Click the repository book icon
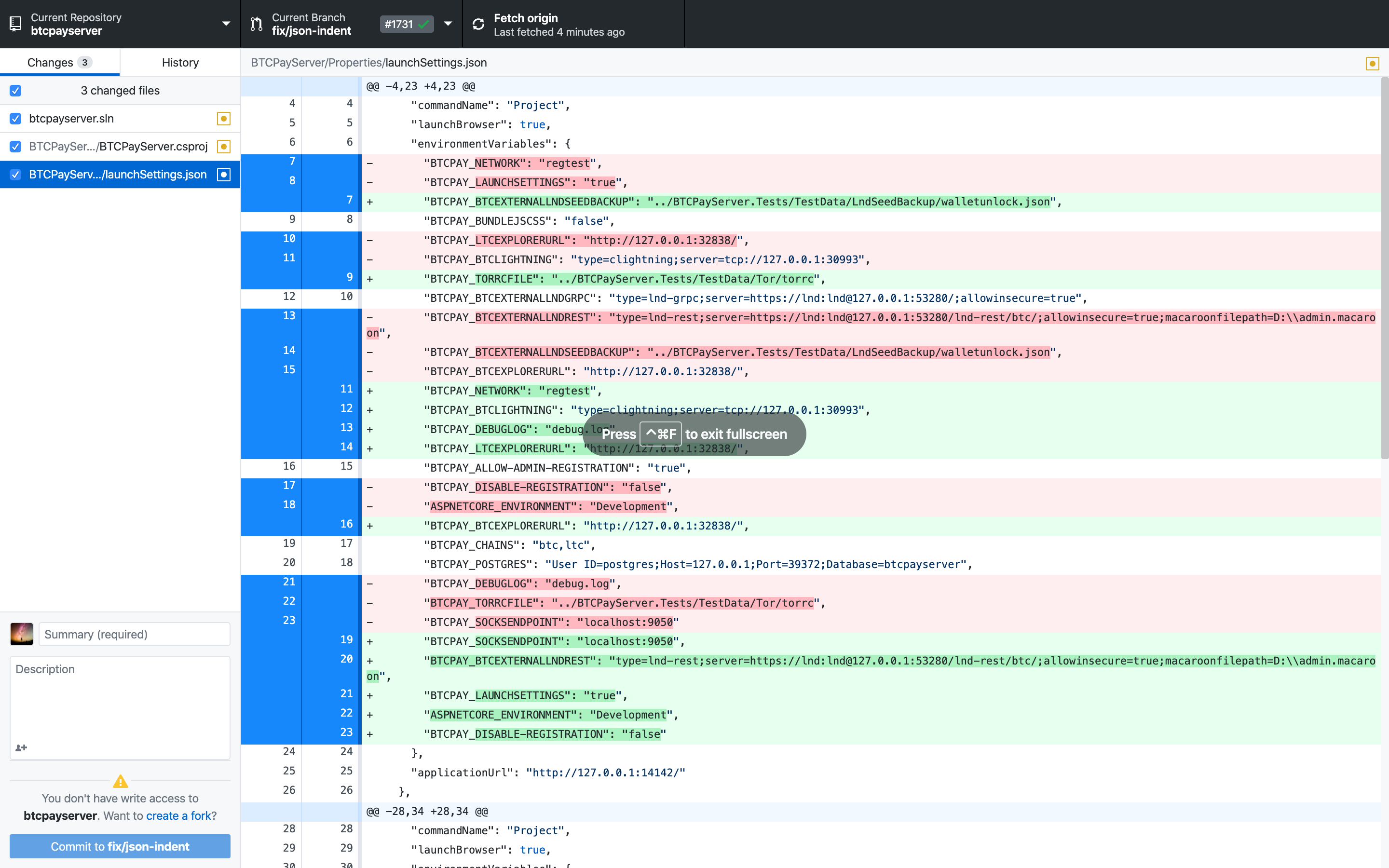This screenshot has height=868, width=1389. 15,24
